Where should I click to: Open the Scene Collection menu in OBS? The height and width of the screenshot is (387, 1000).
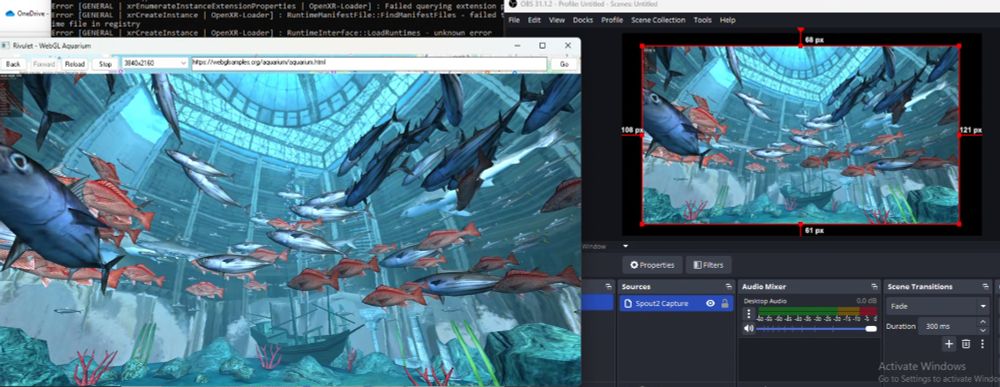[658, 20]
